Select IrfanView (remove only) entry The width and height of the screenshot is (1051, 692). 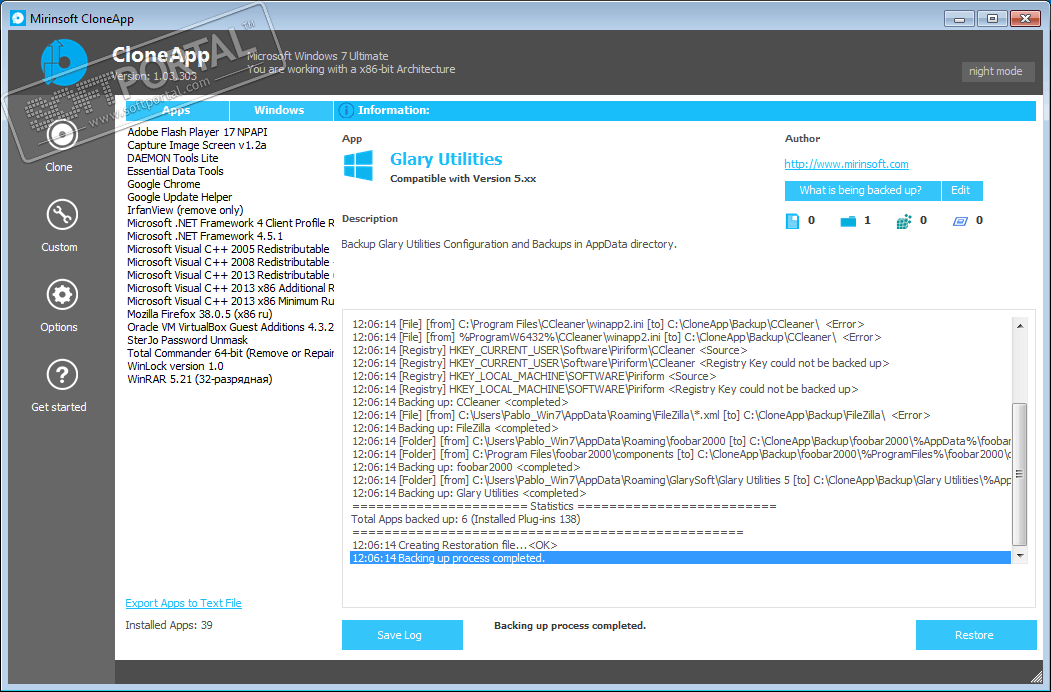(x=185, y=210)
